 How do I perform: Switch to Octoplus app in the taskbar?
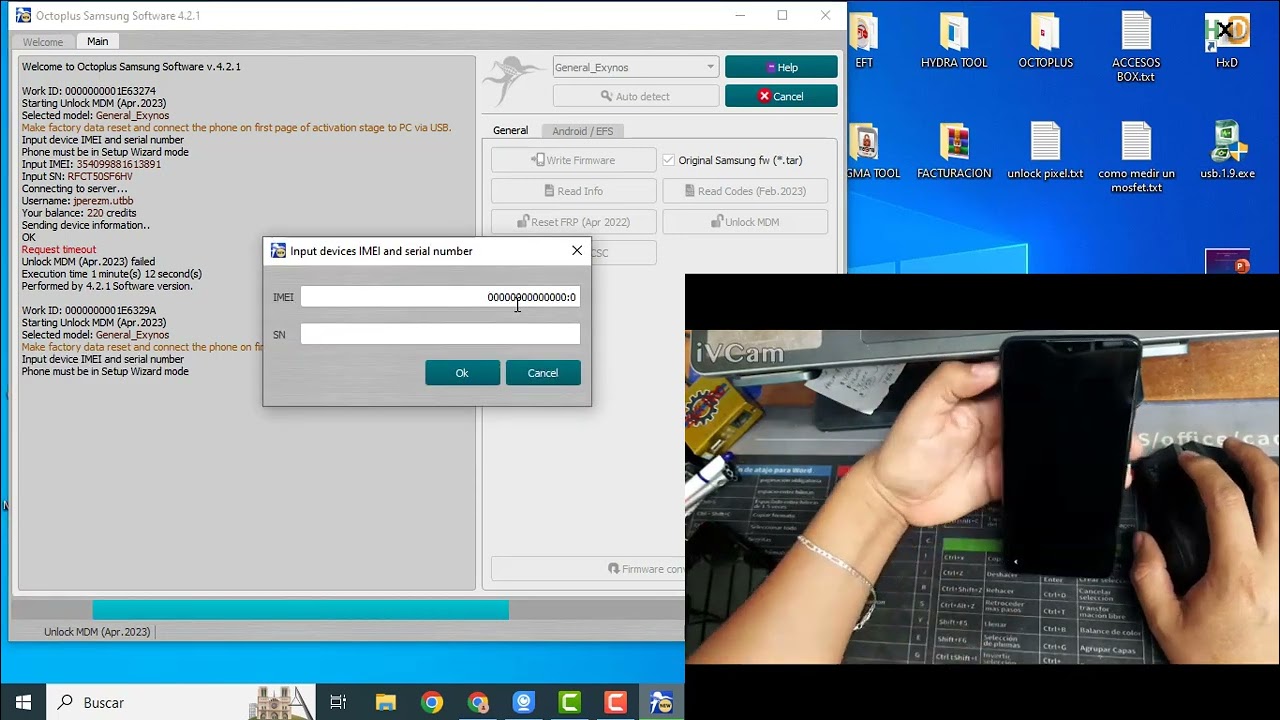(661, 702)
